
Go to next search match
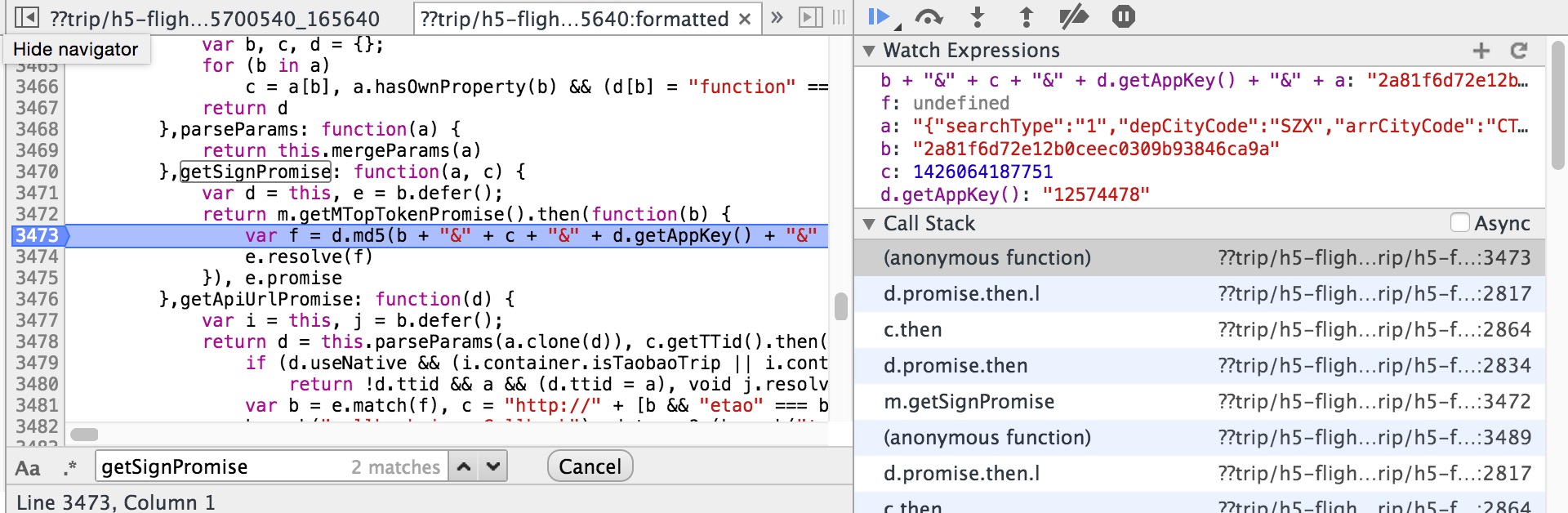[492, 466]
